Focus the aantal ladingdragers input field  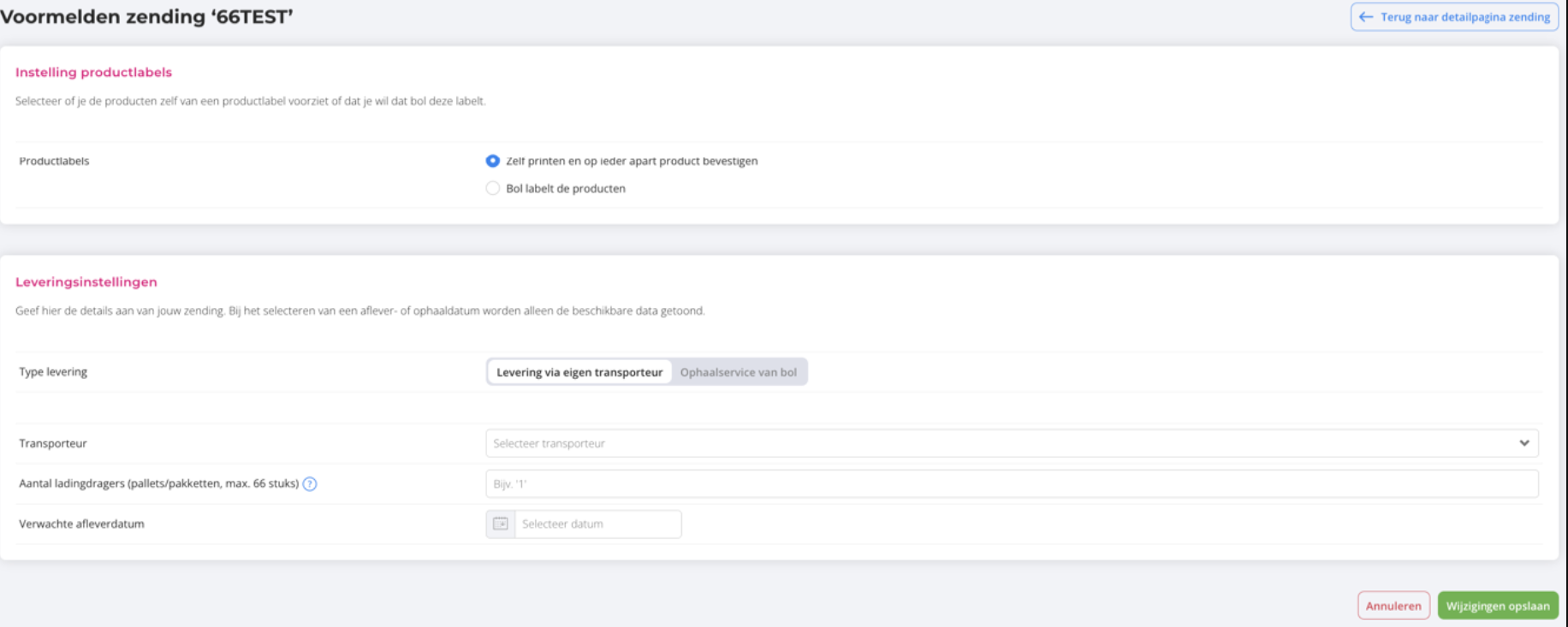click(1010, 484)
